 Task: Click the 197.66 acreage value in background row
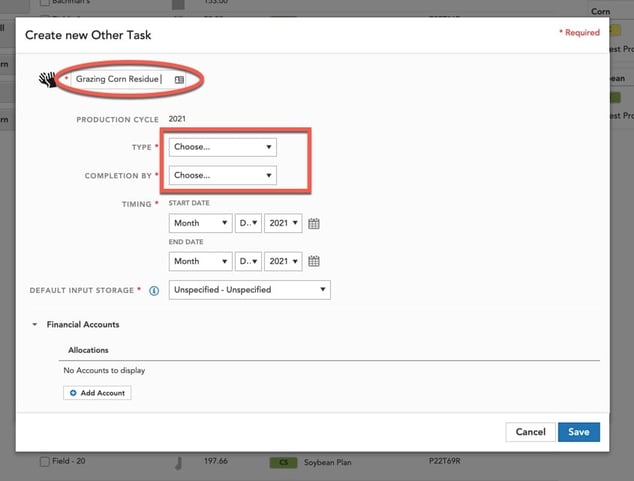click(x=216, y=461)
